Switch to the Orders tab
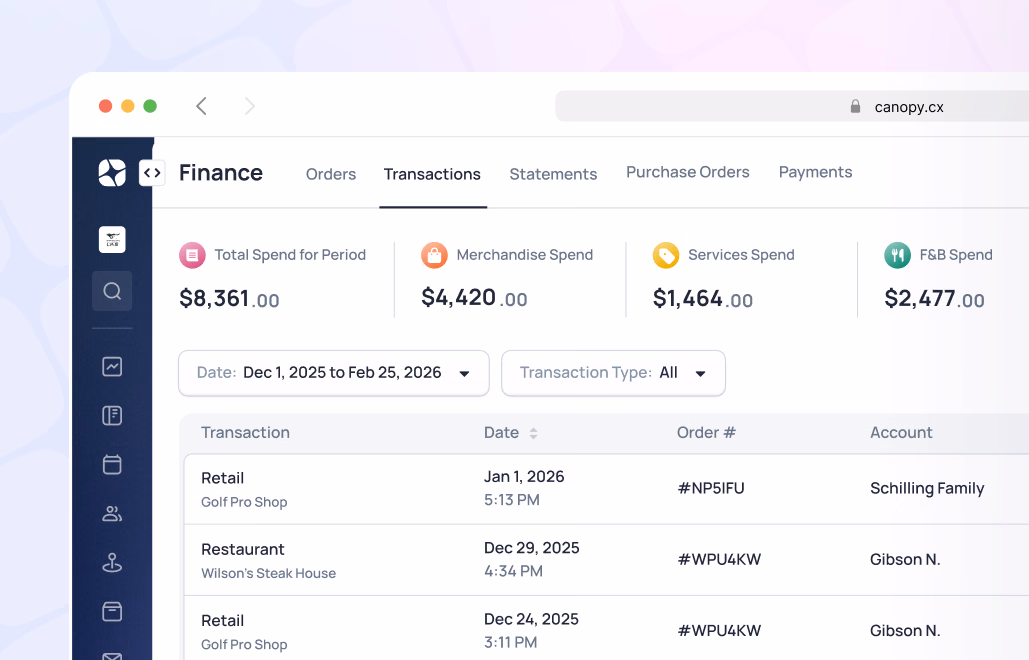This screenshot has width=1029, height=660. (x=331, y=174)
